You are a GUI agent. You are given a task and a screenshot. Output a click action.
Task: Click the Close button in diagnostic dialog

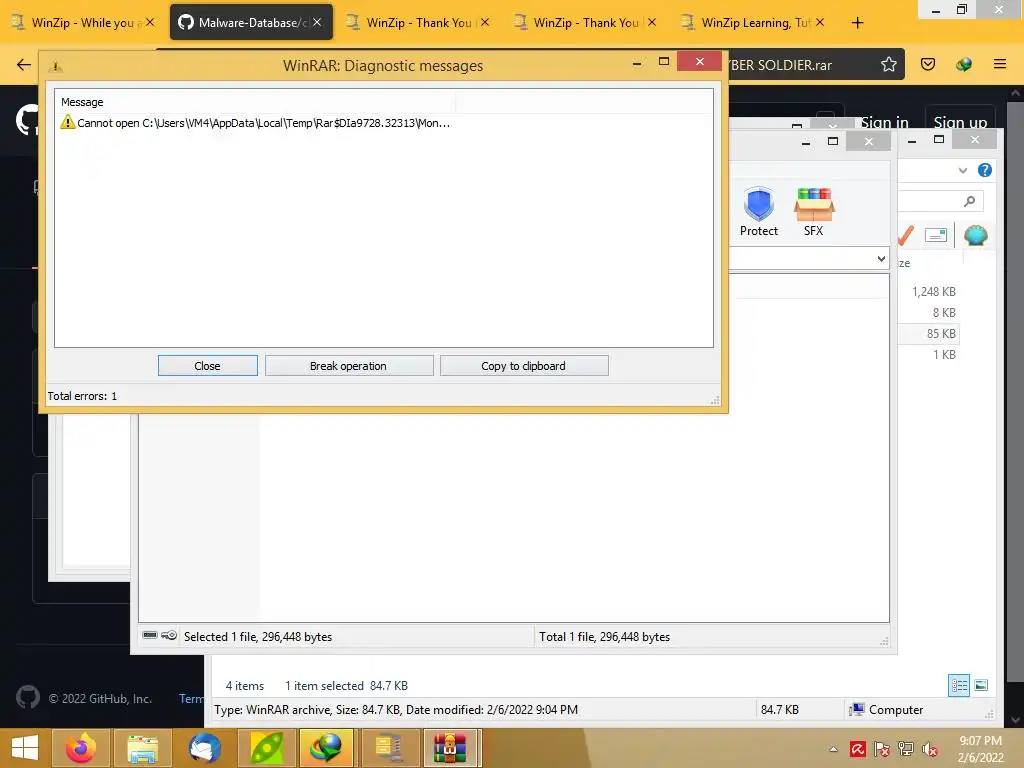pyautogui.click(x=207, y=366)
